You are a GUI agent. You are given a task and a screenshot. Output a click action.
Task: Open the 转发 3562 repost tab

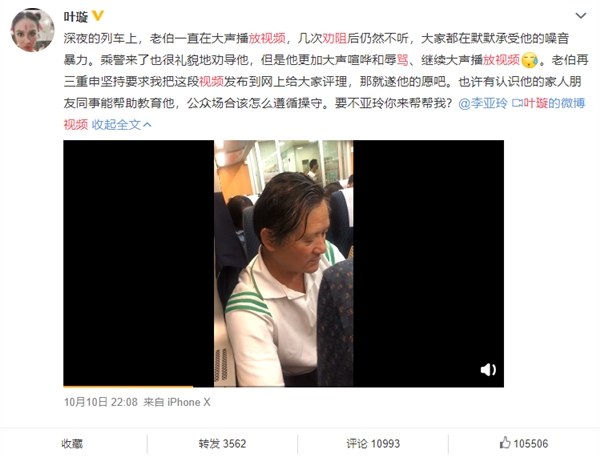(222, 444)
